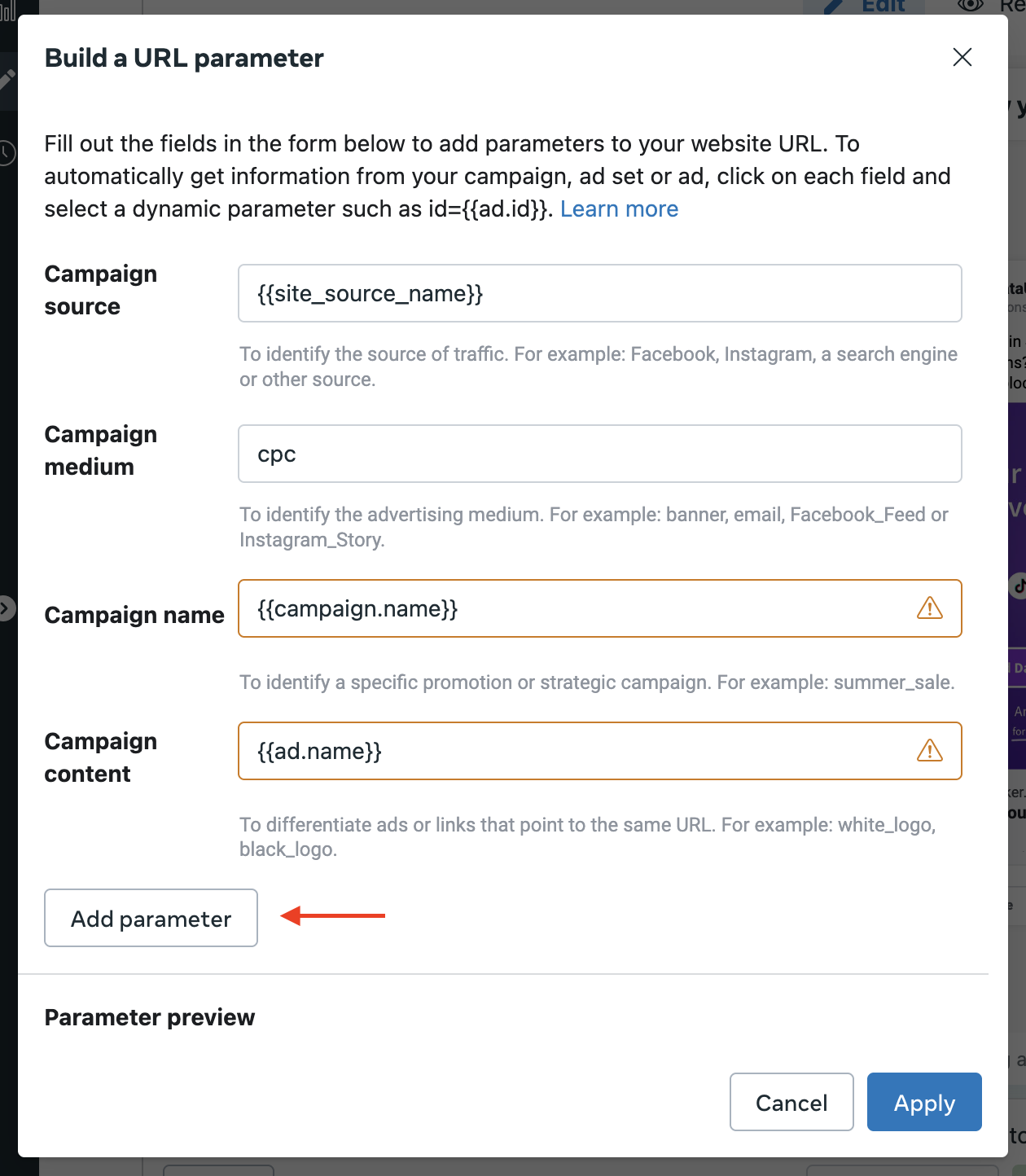Click the Parameter preview heading
This screenshot has width=1026, height=1176.
pyautogui.click(x=150, y=1017)
